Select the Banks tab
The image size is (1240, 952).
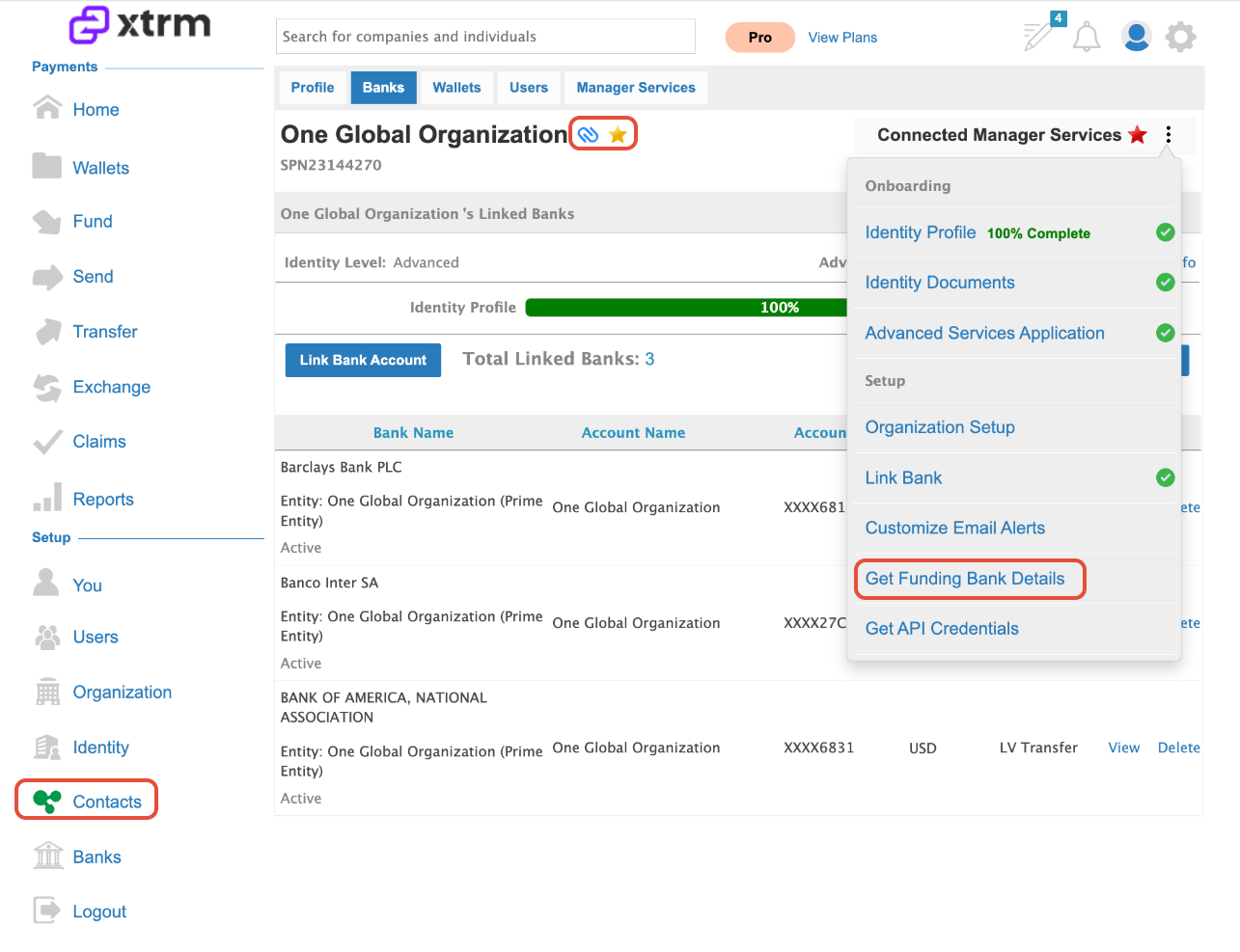coord(383,88)
